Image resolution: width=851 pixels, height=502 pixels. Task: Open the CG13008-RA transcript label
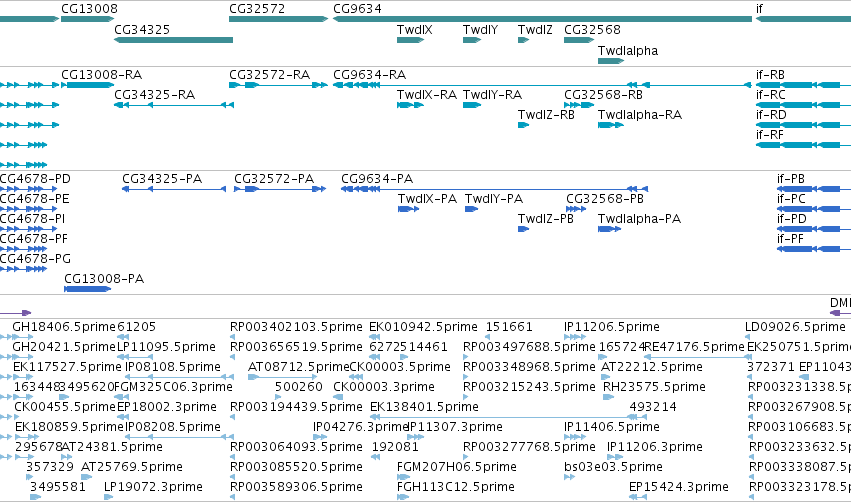pos(101,74)
